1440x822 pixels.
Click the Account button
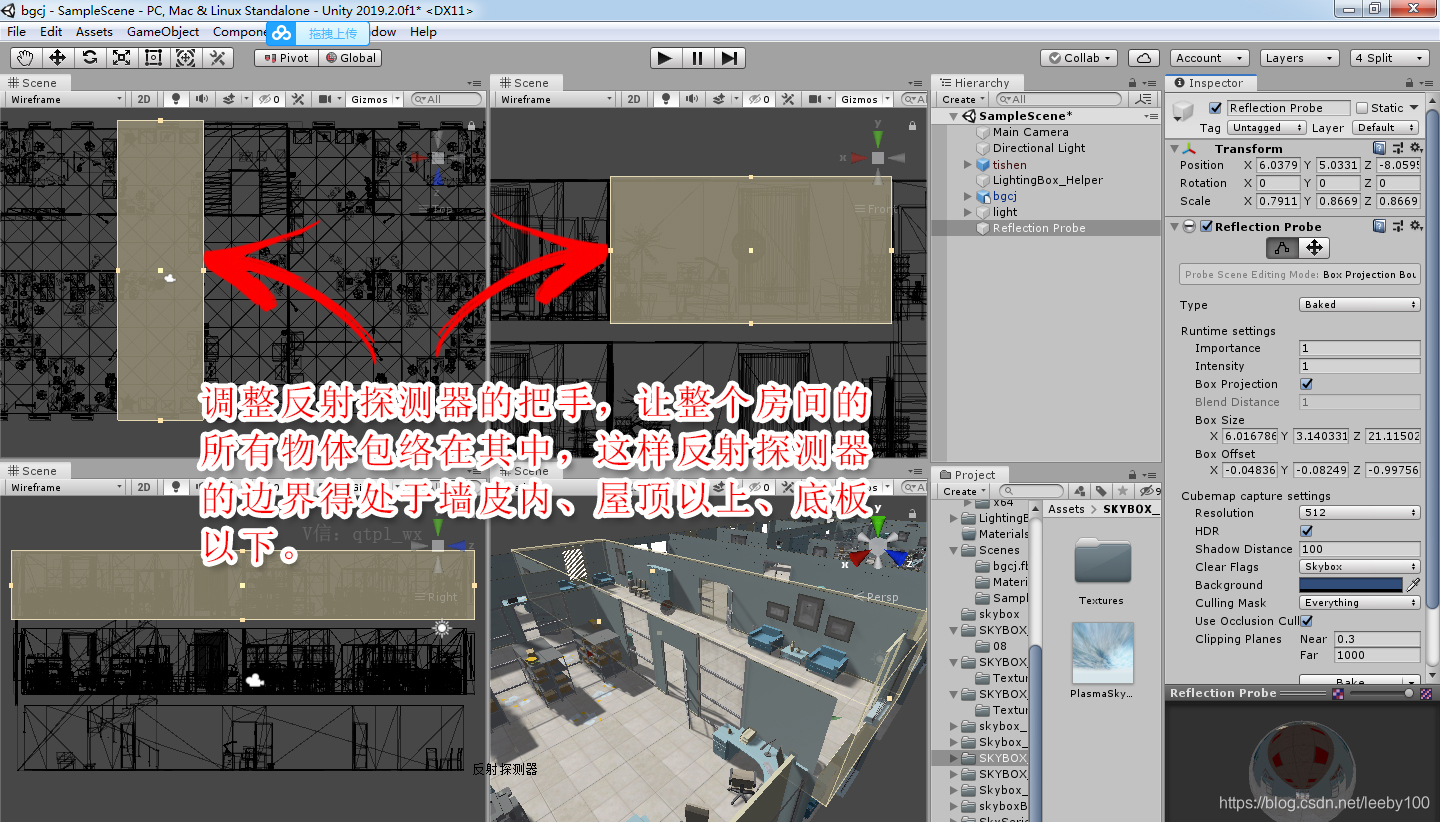point(1209,58)
